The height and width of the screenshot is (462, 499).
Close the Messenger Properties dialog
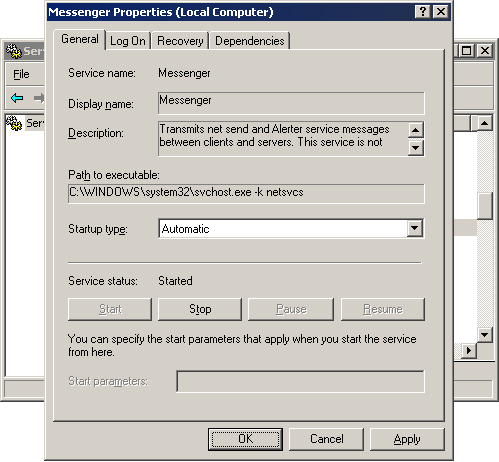pos(441,12)
